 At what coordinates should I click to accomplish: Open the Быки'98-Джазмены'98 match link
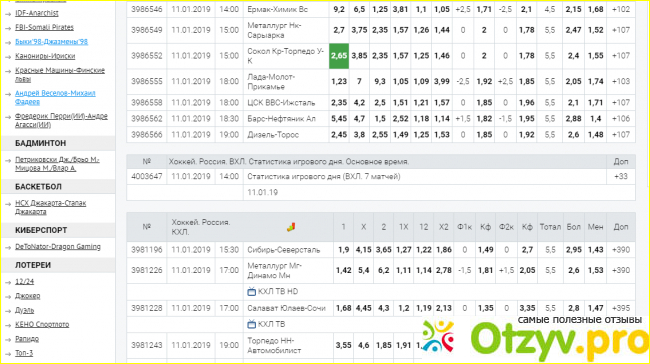(51, 42)
